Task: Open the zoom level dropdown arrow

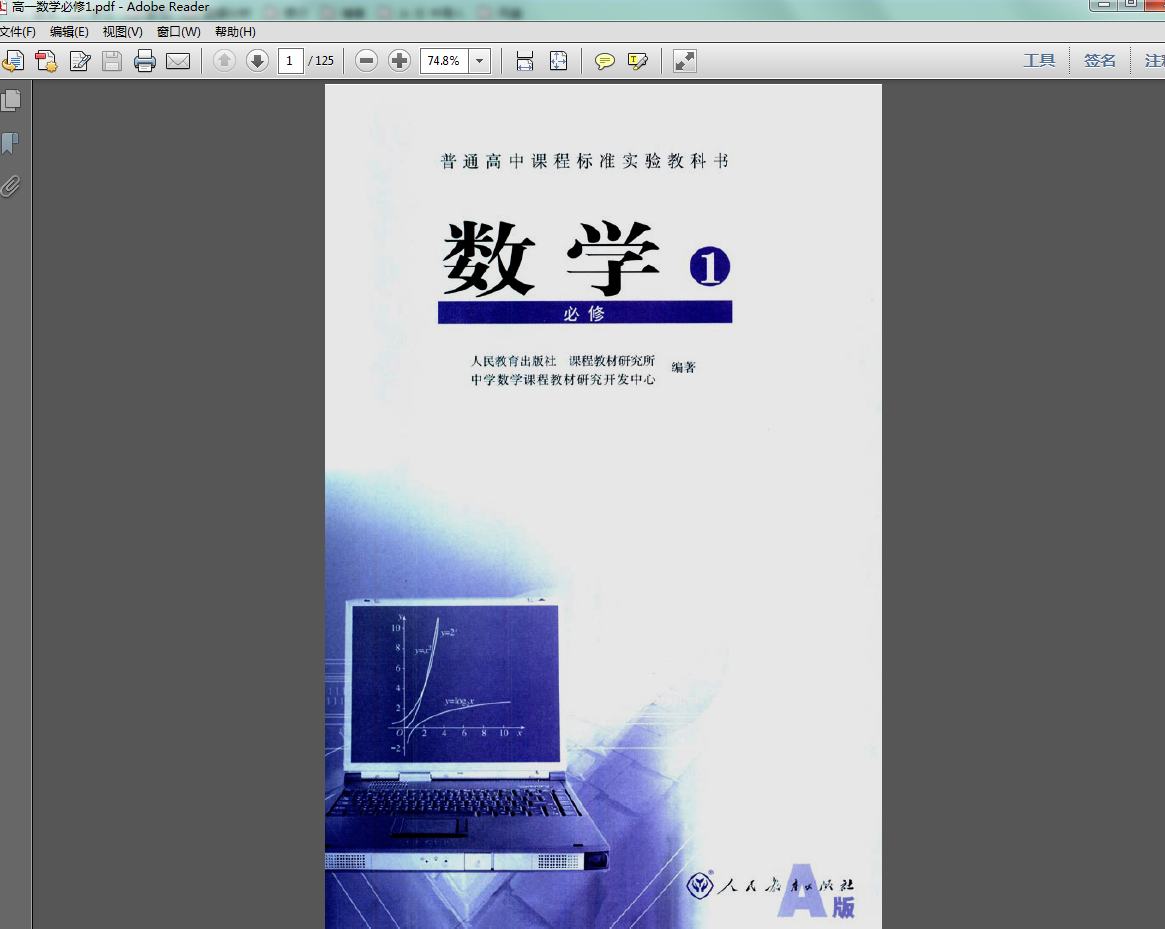Action: point(481,61)
